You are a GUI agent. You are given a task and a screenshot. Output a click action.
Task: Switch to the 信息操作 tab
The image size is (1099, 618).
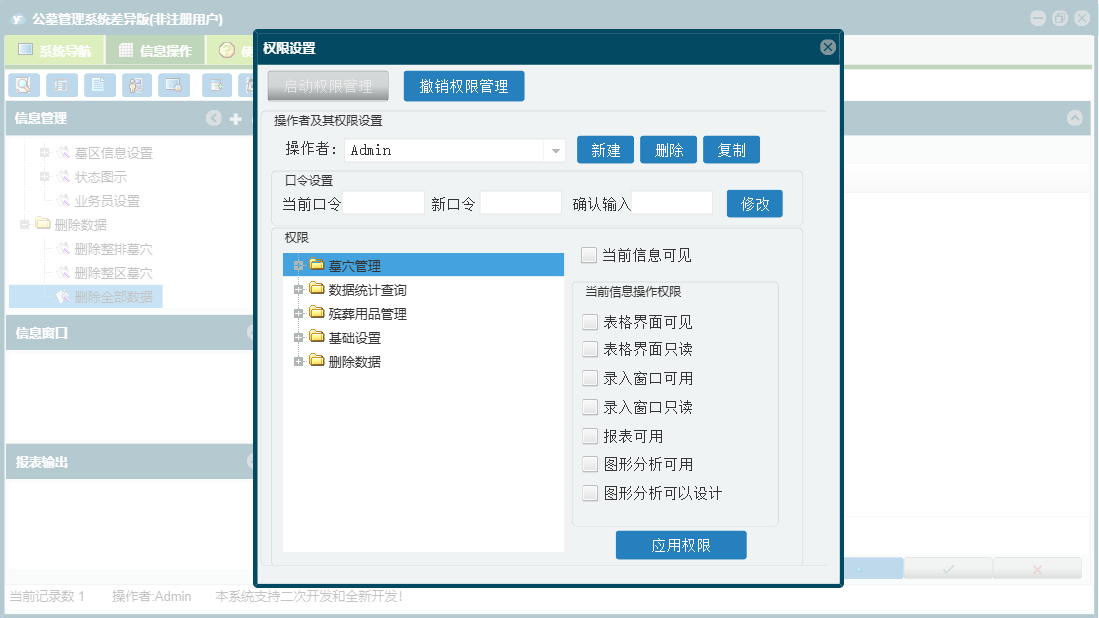point(156,50)
